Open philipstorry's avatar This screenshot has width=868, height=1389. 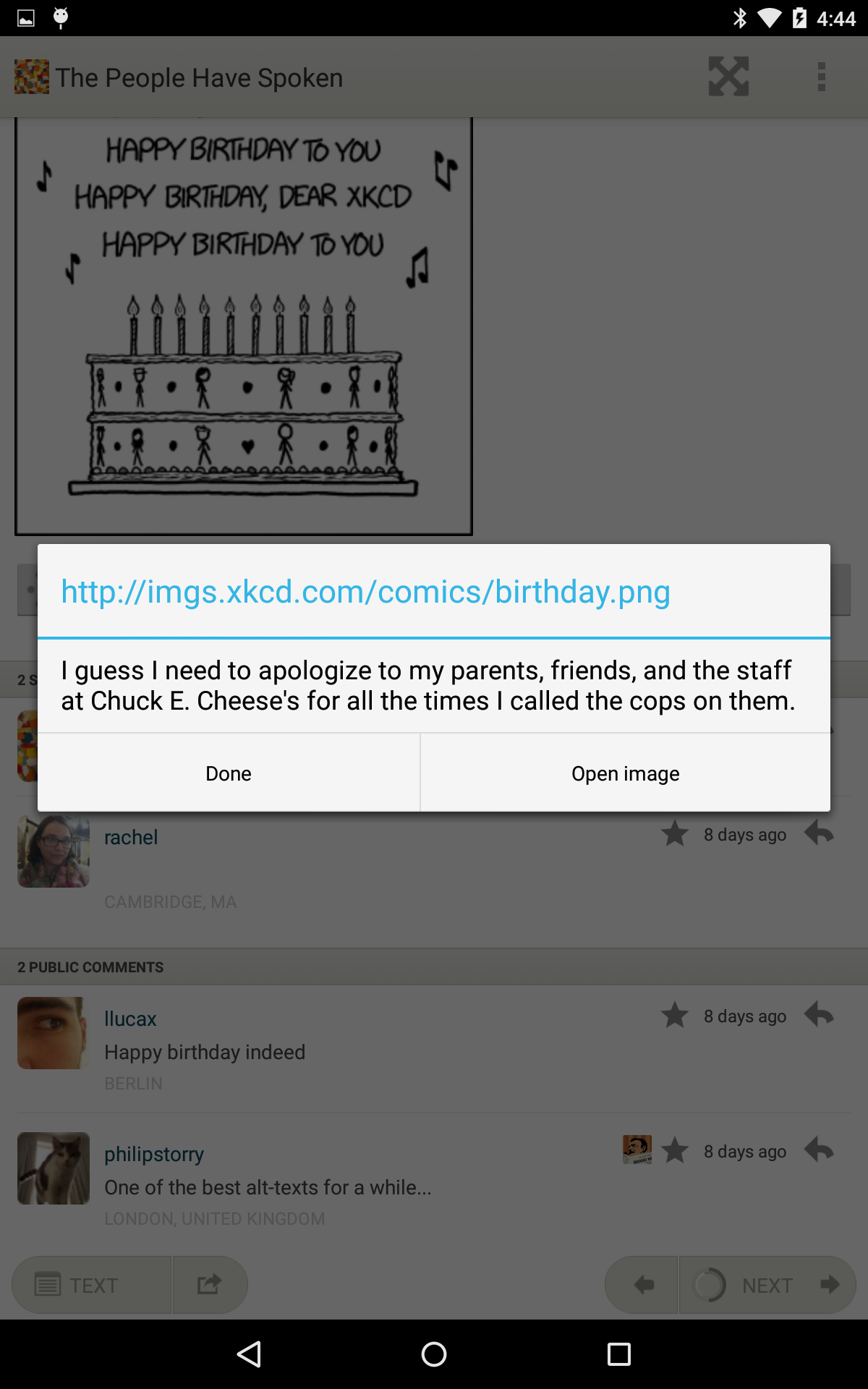(x=54, y=1168)
